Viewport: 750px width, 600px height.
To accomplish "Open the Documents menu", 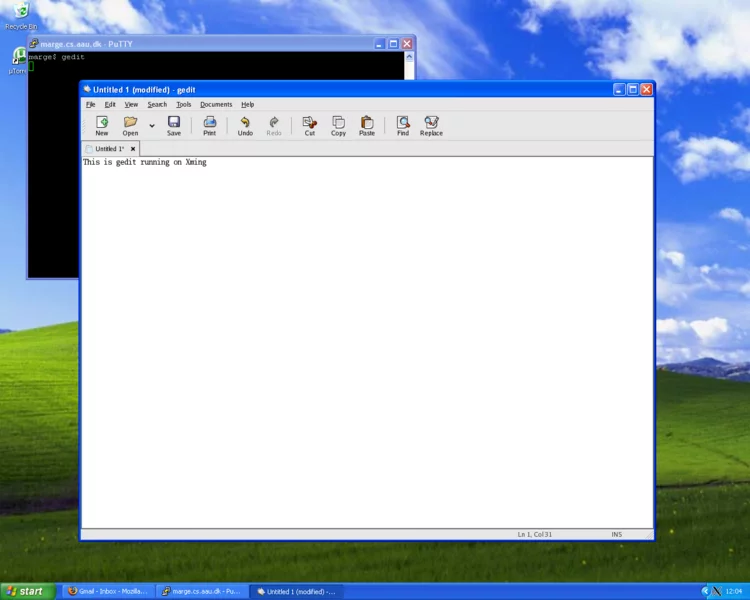I will (216, 104).
